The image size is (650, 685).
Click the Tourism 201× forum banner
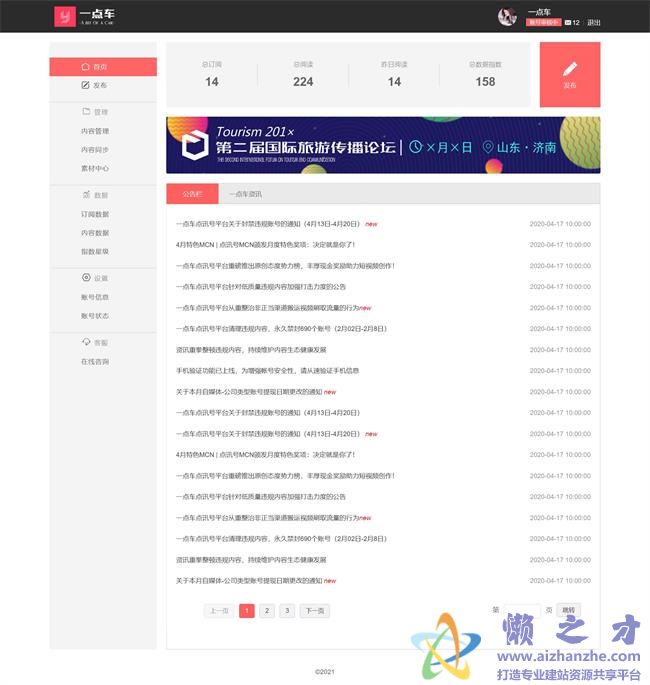[383, 145]
